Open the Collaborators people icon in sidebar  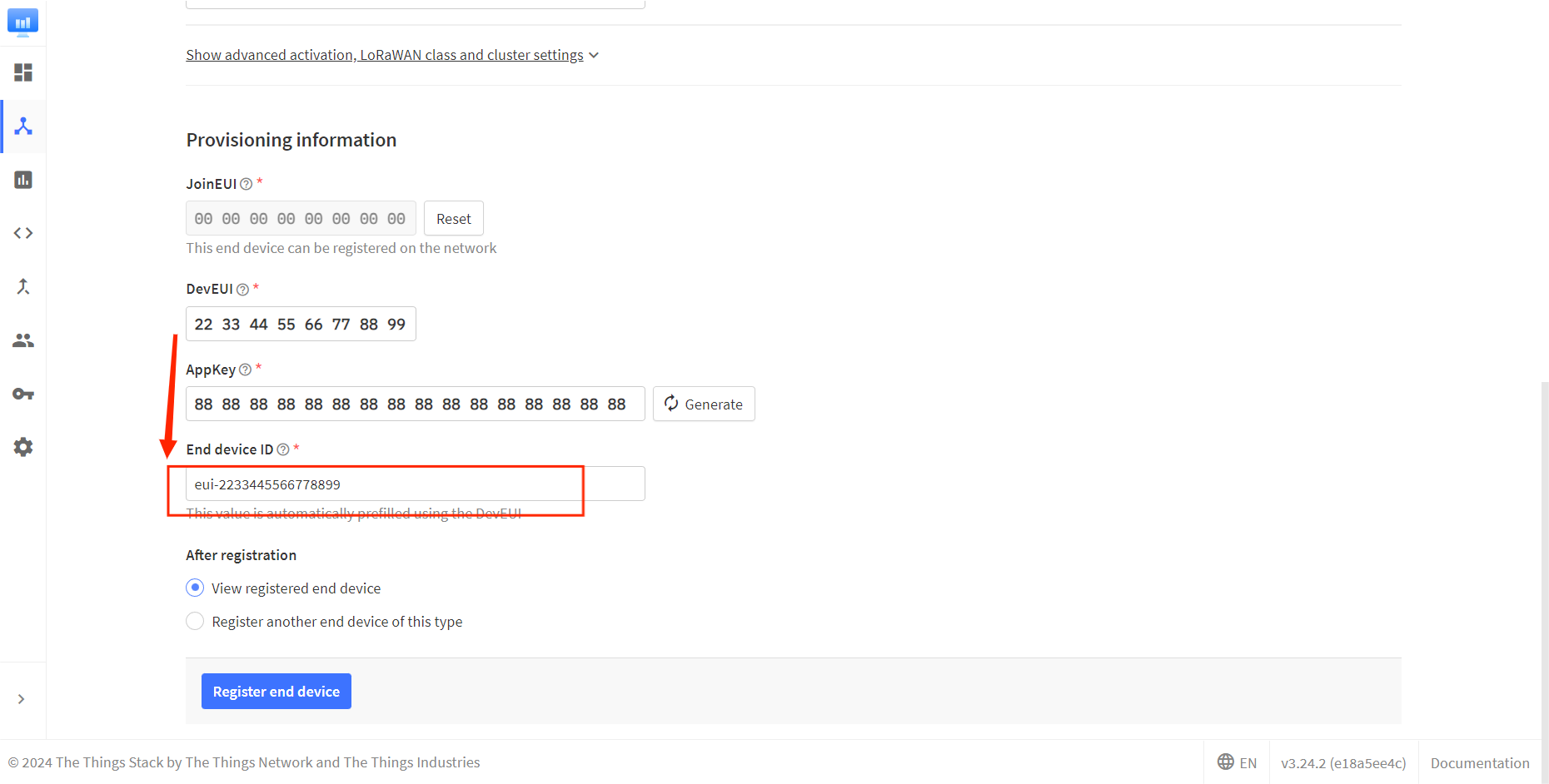click(23, 340)
